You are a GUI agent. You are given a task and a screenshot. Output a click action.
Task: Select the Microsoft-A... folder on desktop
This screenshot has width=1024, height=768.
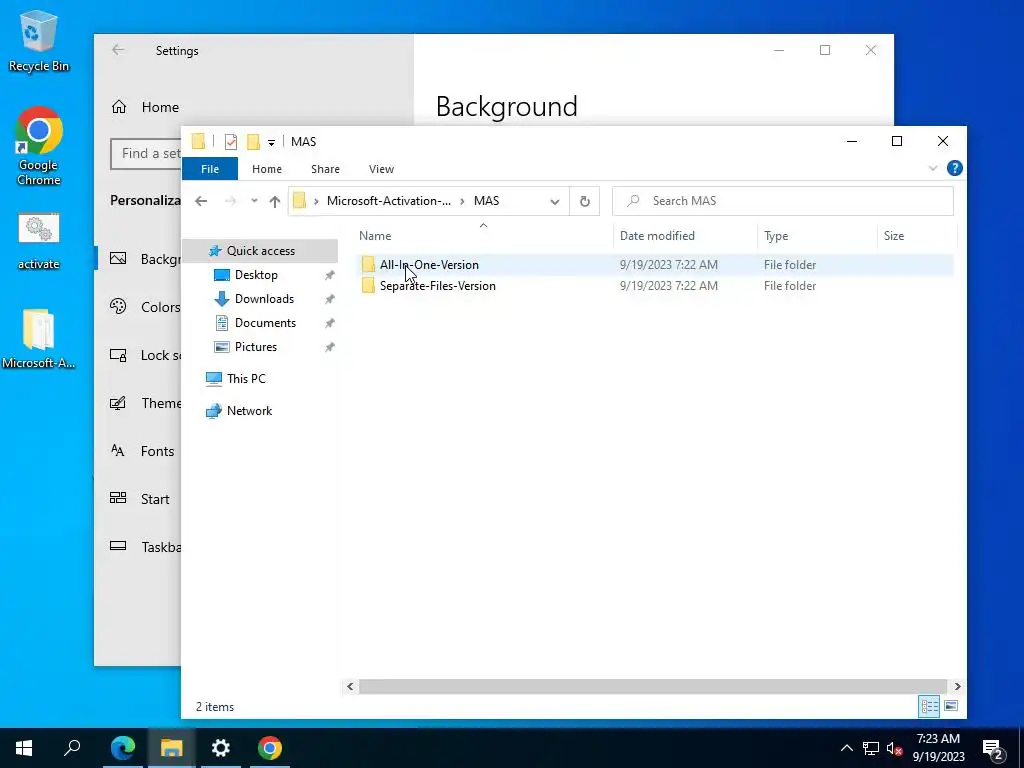(39, 339)
